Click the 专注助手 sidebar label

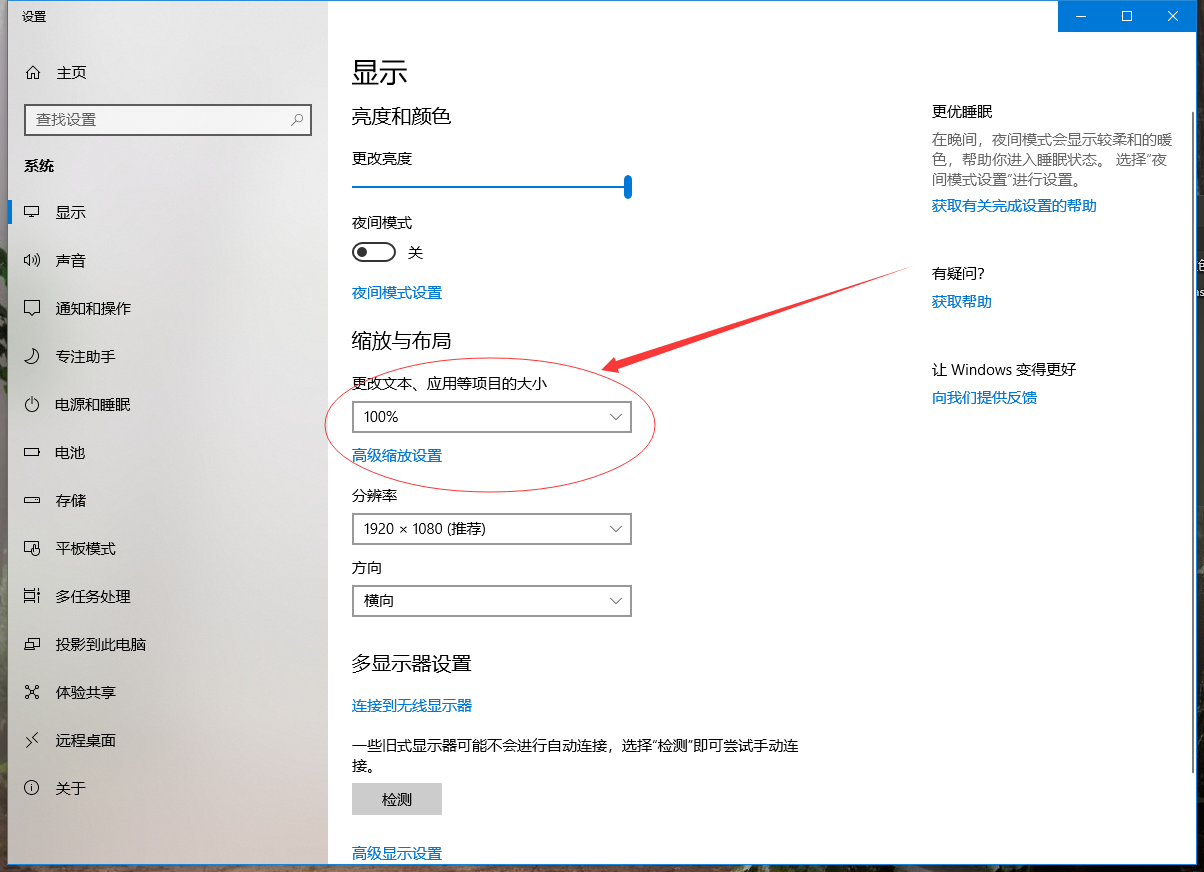(86, 357)
